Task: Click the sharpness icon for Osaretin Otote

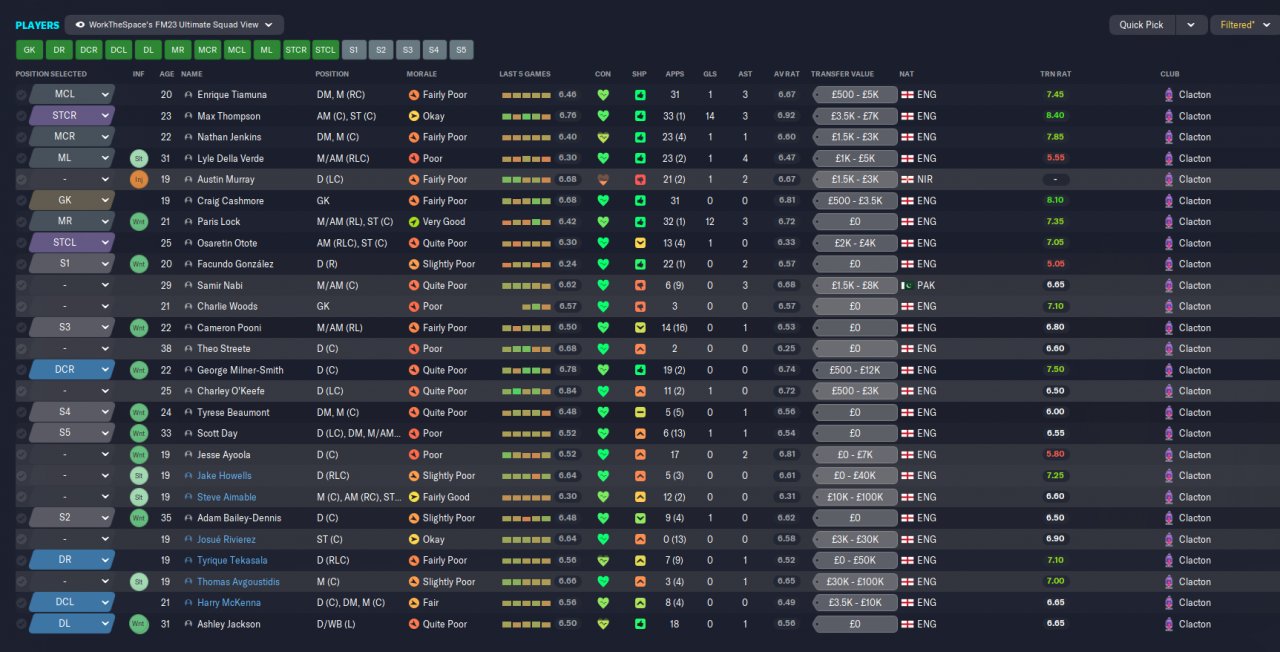Action: coord(640,243)
